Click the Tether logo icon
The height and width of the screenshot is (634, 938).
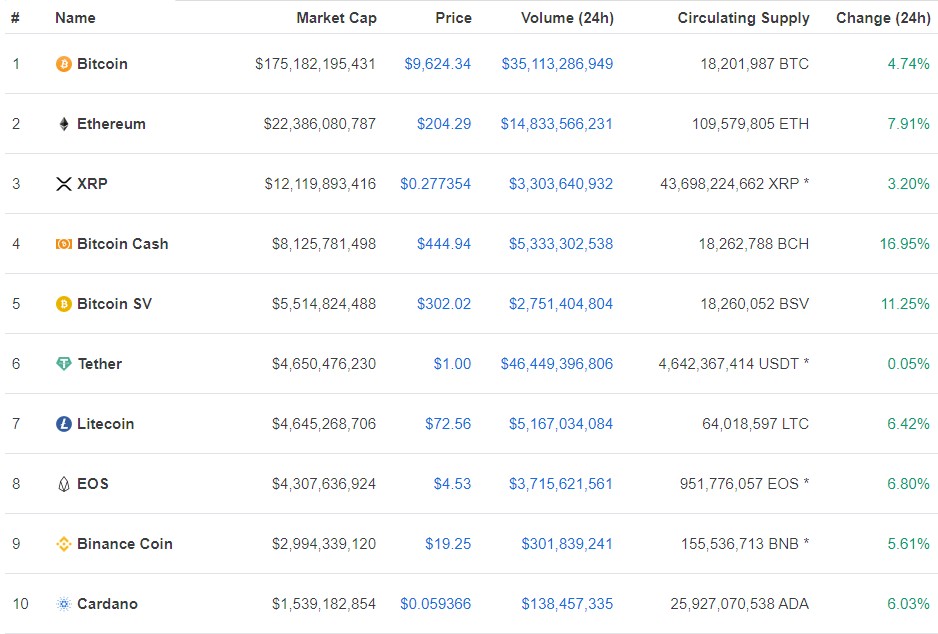(x=63, y=364)
